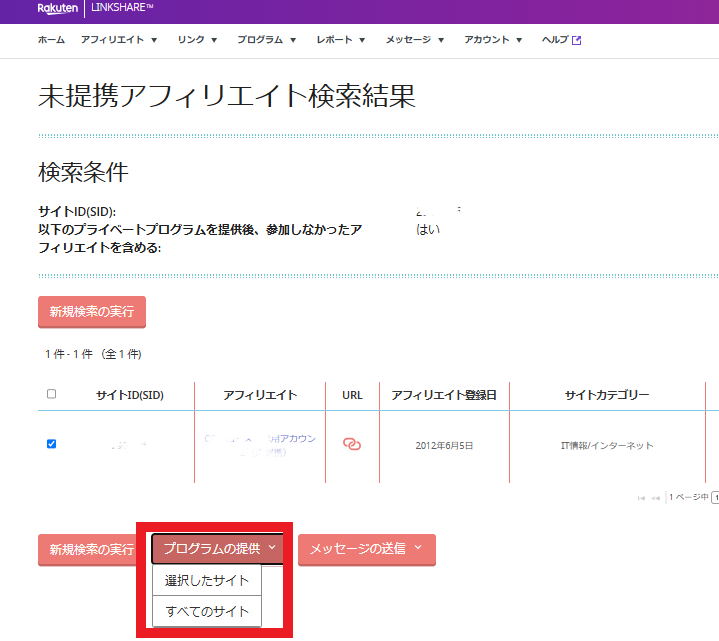
Task: Expand the メッセージの送信 dropdown button
Action: point(366,549)
